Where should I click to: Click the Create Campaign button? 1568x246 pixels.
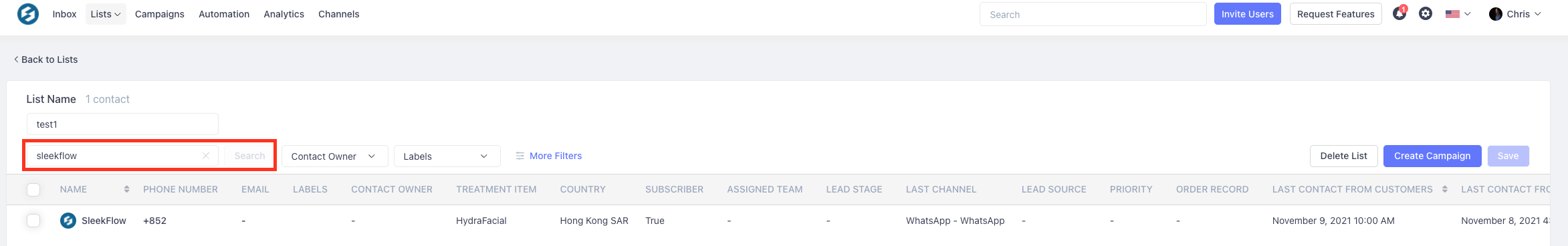click(x=1432, y=156)
